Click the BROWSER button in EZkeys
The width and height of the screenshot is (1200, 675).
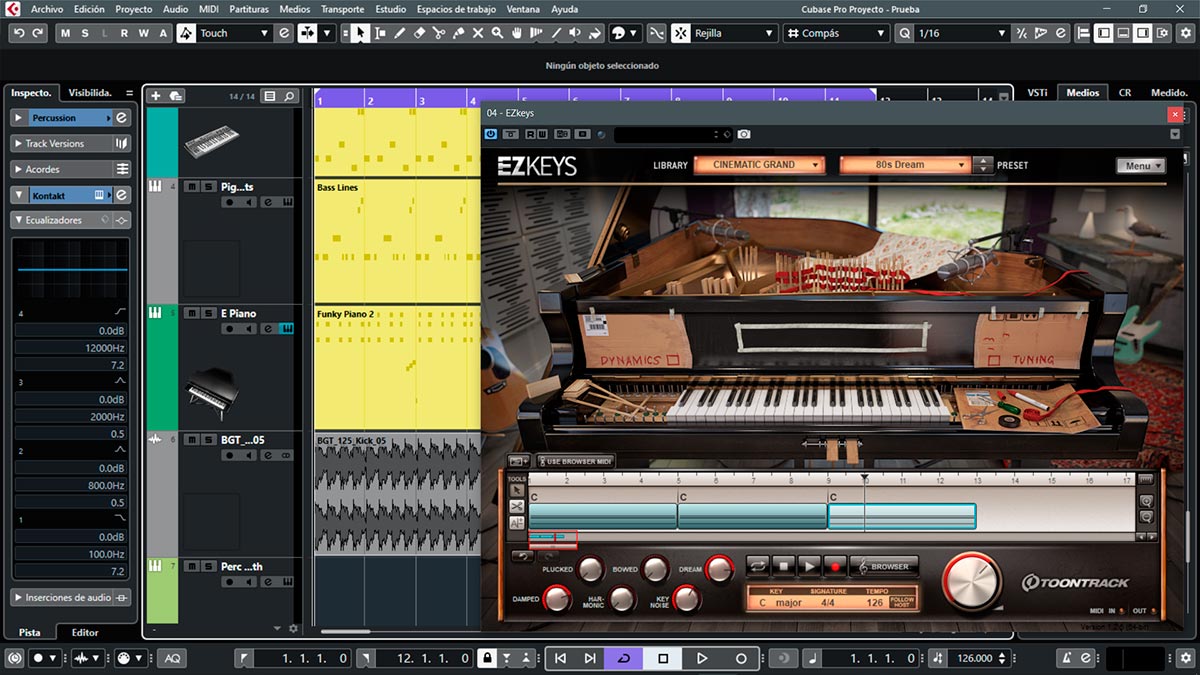[x=884, y=566]
